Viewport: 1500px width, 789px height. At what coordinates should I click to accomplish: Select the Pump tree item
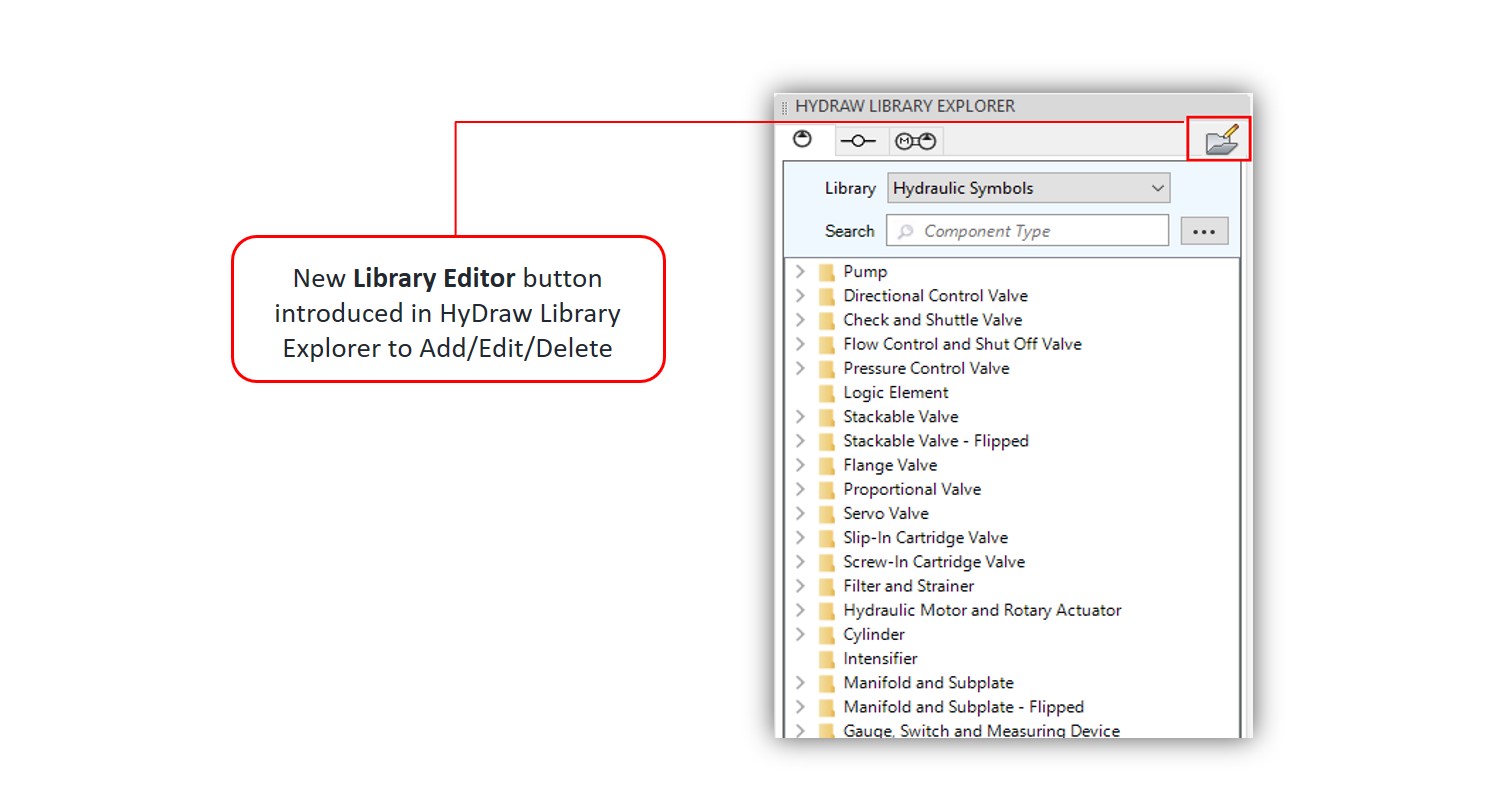(865, 271)
